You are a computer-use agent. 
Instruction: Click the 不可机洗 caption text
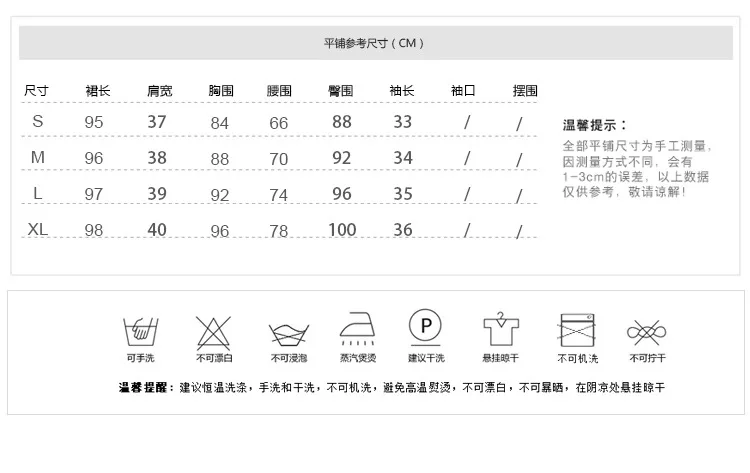pos(577,358)
